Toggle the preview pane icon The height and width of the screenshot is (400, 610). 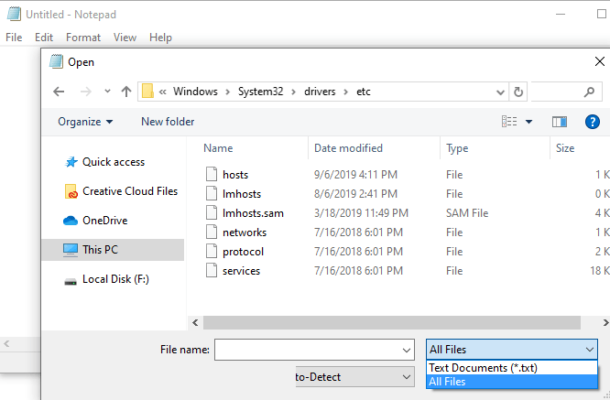(x=559, y=122)
